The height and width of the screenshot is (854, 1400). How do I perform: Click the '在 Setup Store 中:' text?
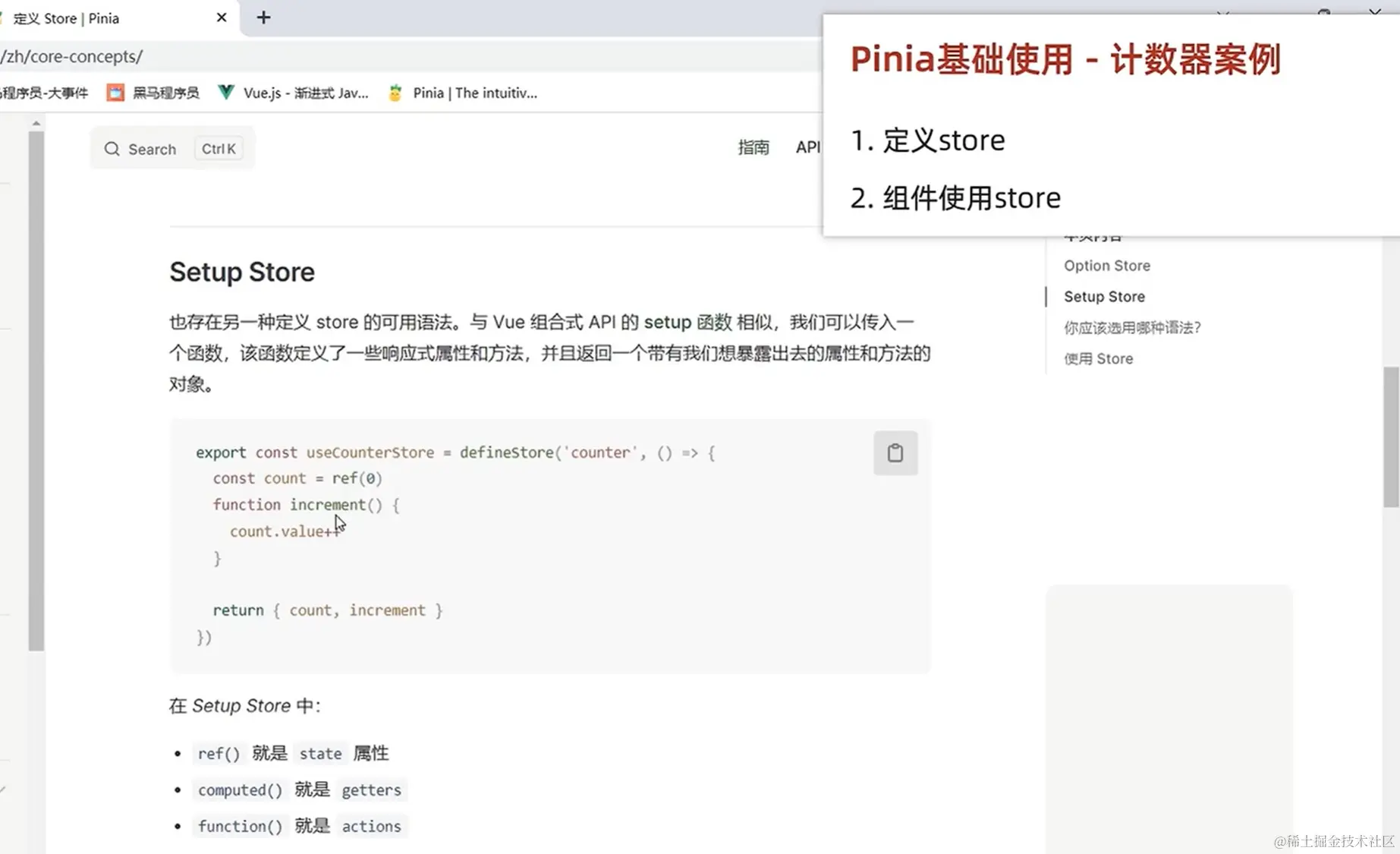(245, 706)
